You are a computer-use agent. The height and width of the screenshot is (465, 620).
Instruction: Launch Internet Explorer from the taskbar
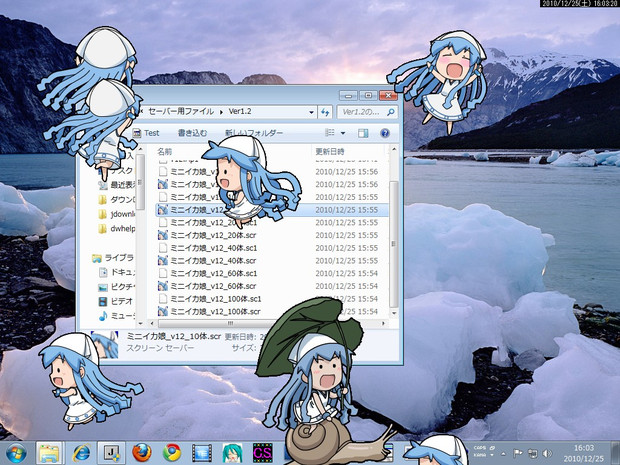tap(81, 453)
